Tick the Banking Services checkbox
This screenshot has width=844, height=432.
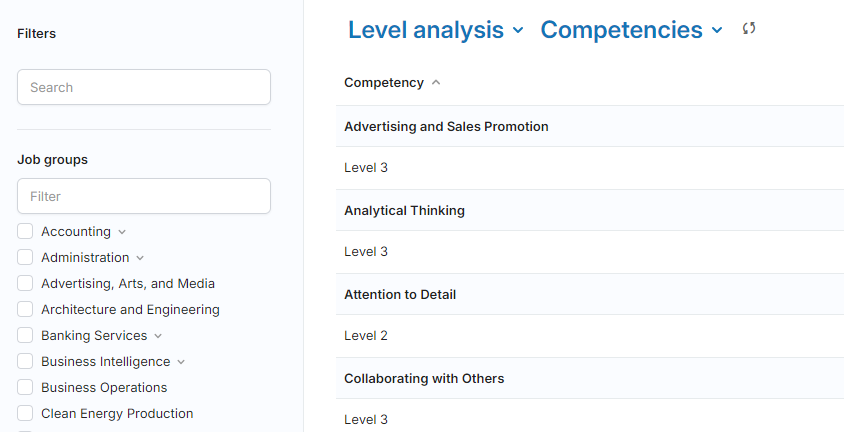(x=26, y=336)
